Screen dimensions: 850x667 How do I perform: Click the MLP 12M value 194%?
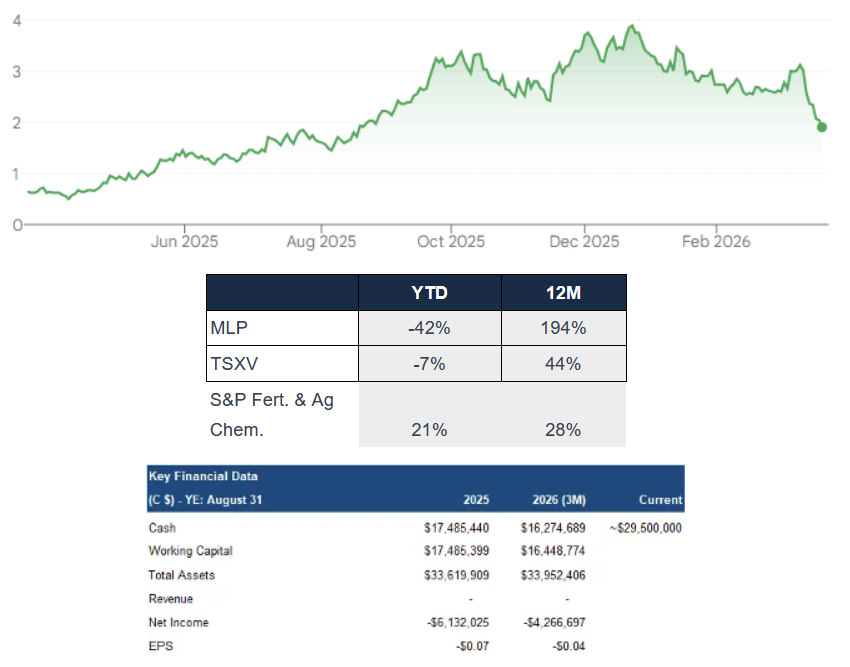tap(563, 327)
